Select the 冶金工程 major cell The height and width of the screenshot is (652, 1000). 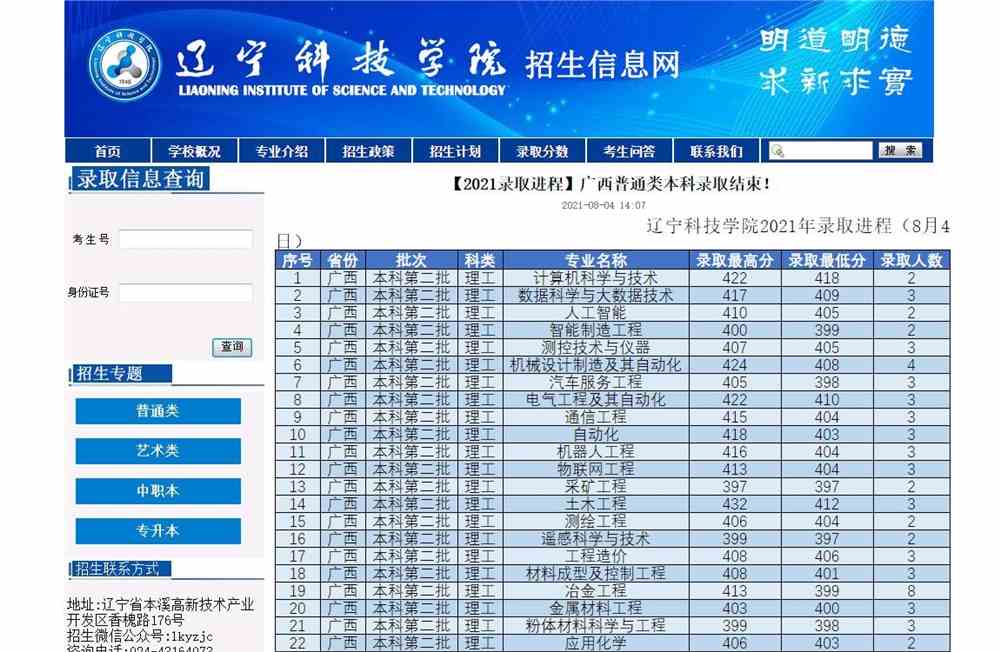click(x=596, y=591)
